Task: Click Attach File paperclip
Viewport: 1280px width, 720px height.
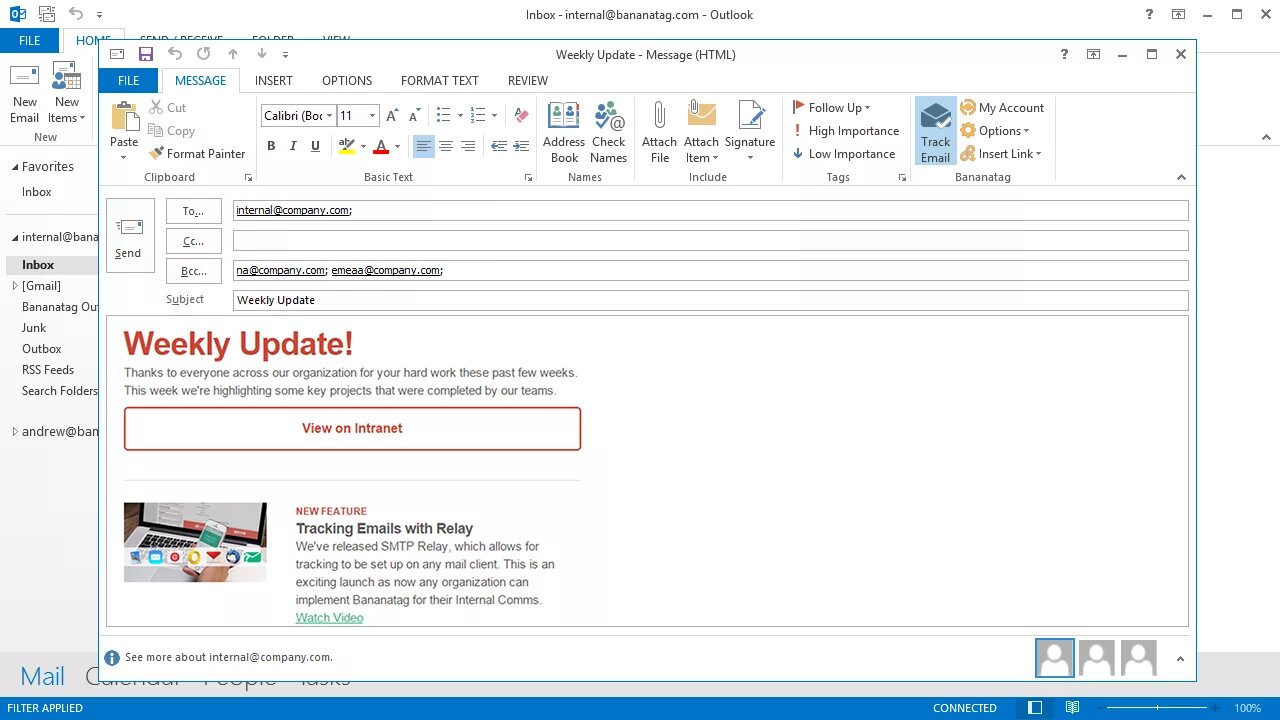Action: click(659, 132)
